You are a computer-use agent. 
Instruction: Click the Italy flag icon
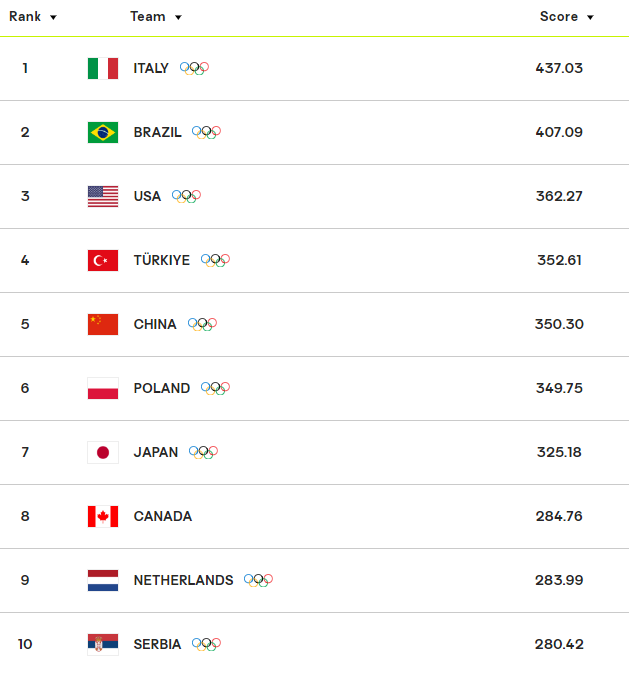103,68
